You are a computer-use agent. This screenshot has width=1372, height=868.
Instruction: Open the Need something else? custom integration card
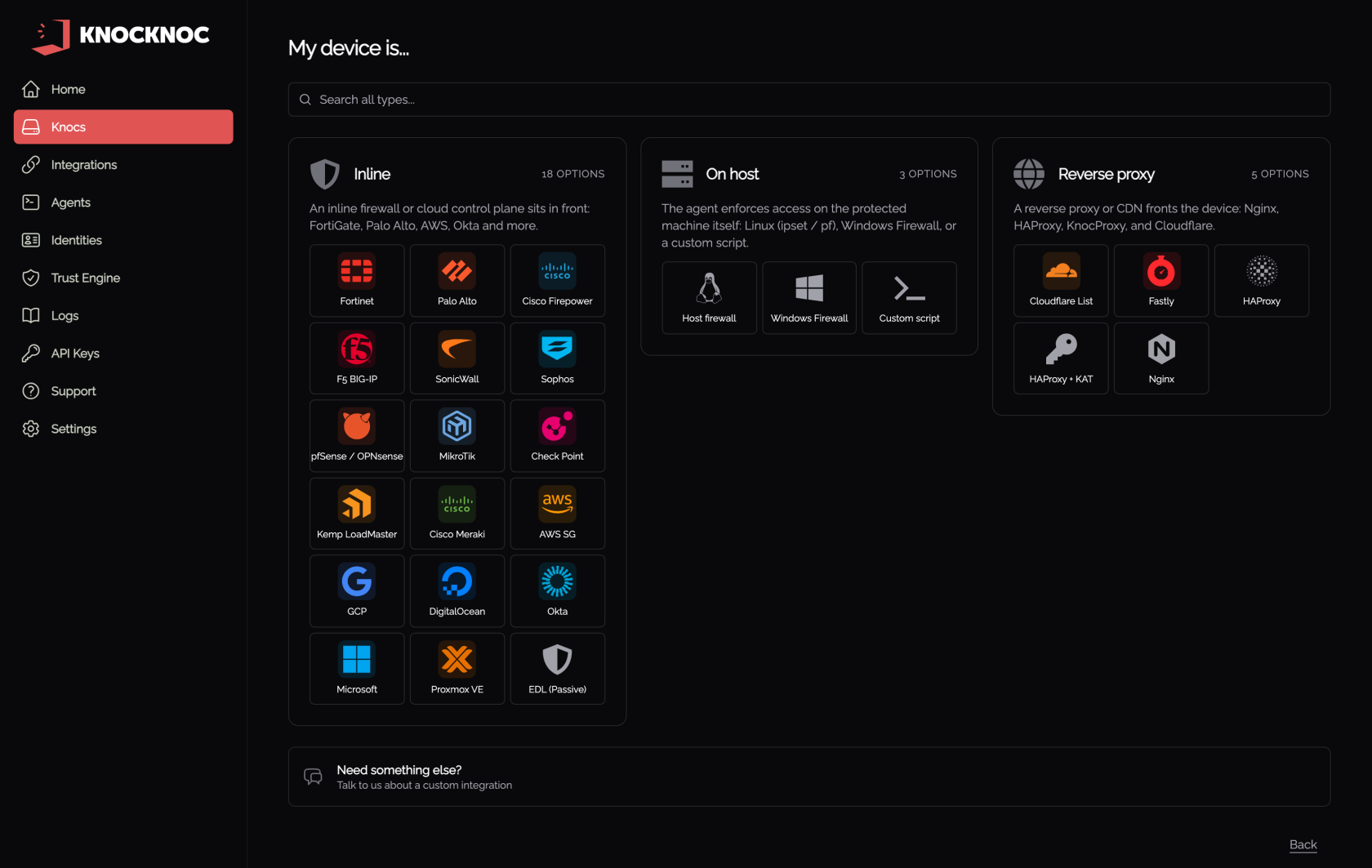809,777
